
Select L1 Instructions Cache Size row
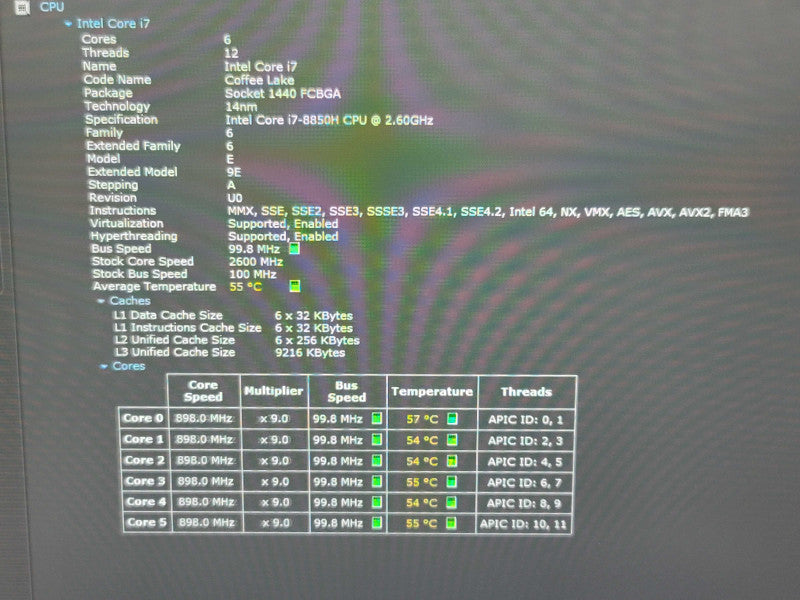click(233, 328)
